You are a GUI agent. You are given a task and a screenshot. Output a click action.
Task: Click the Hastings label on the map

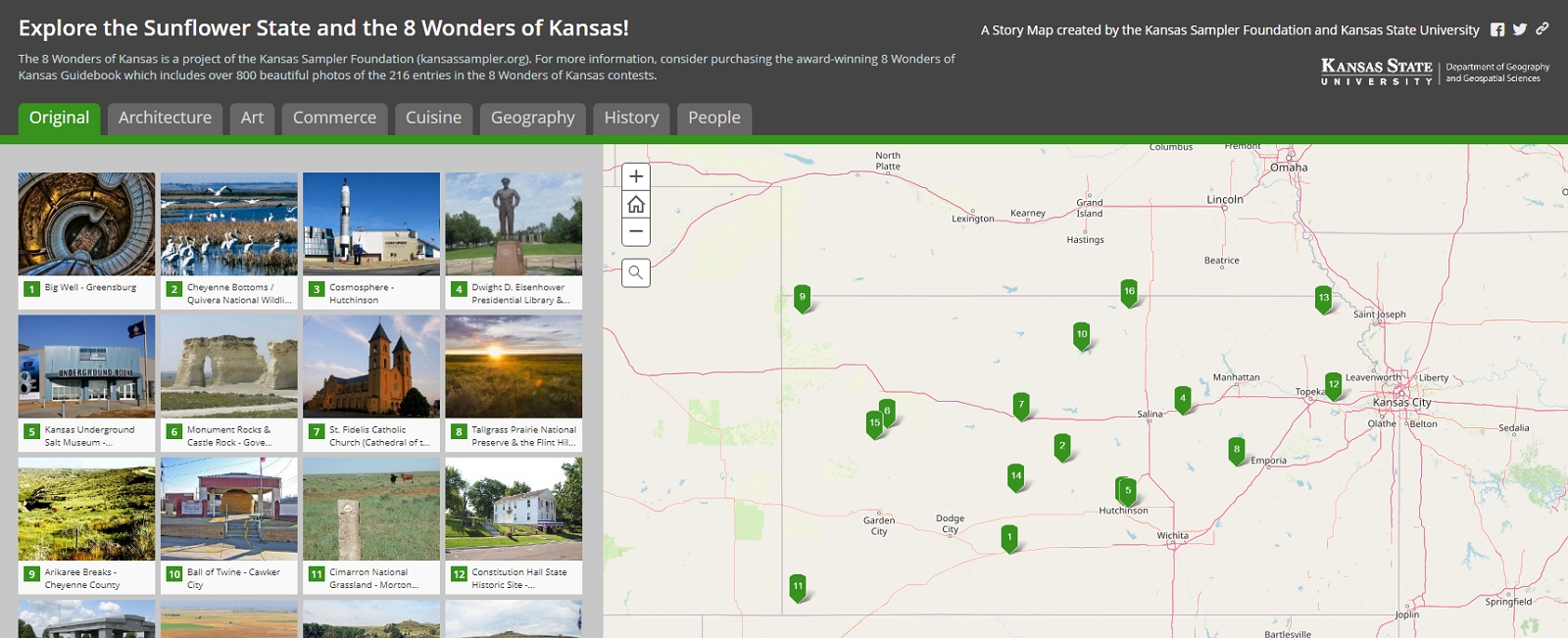tap(1085, 240)
